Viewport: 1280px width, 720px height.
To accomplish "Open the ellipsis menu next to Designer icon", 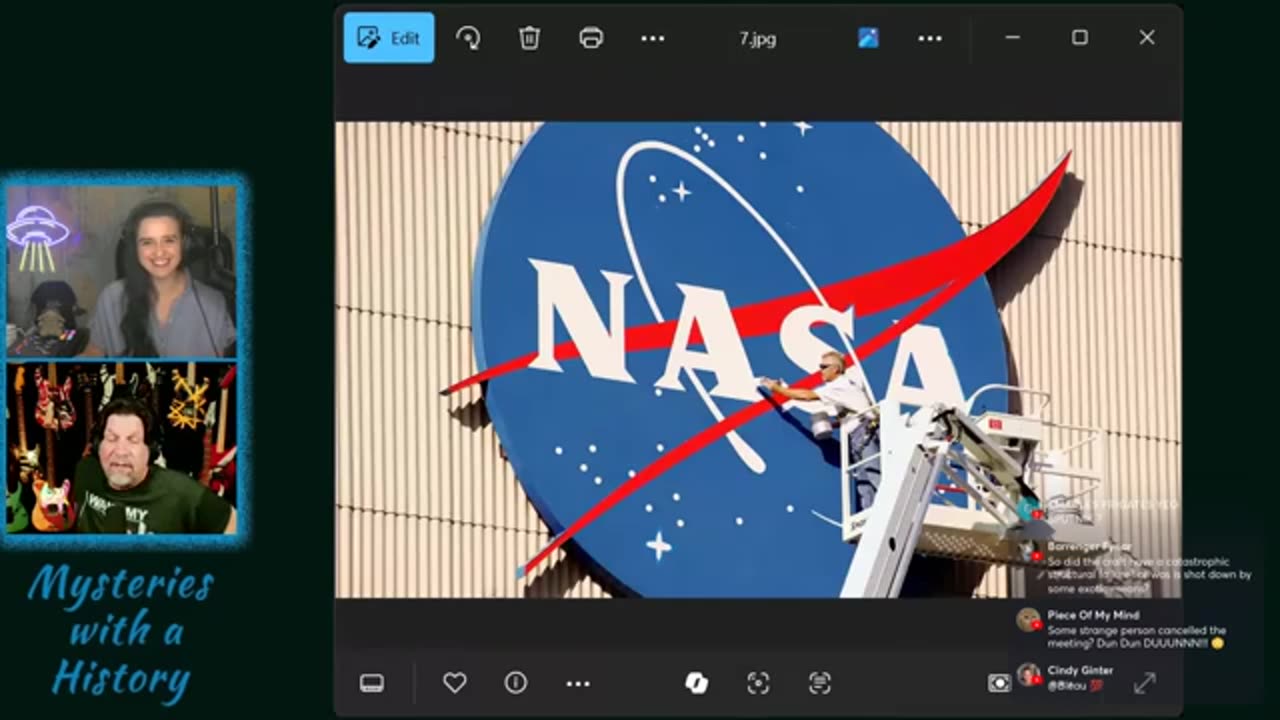I will click(930, 38).
